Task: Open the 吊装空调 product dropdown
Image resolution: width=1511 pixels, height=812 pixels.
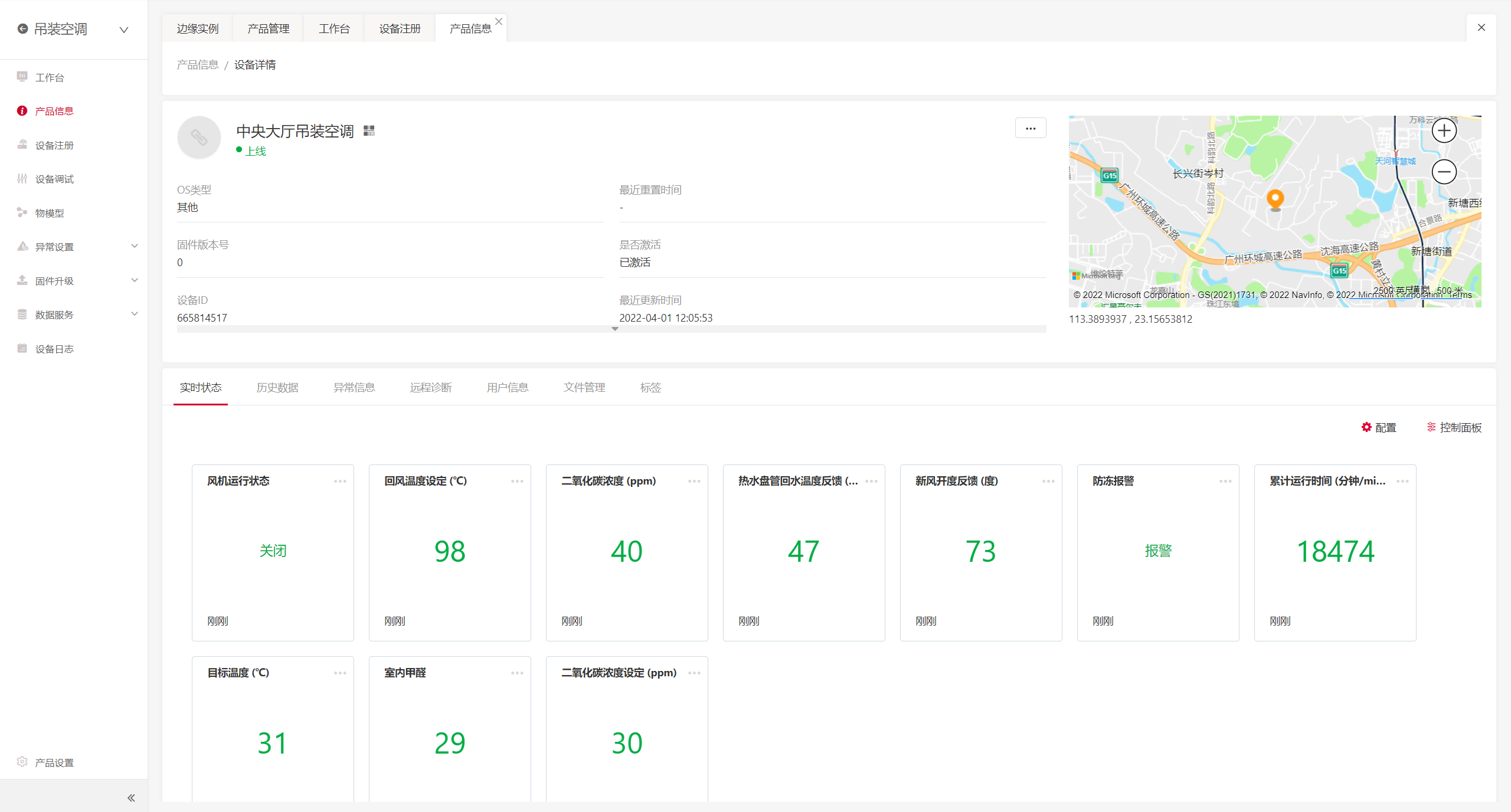Action: coord(124,30)
